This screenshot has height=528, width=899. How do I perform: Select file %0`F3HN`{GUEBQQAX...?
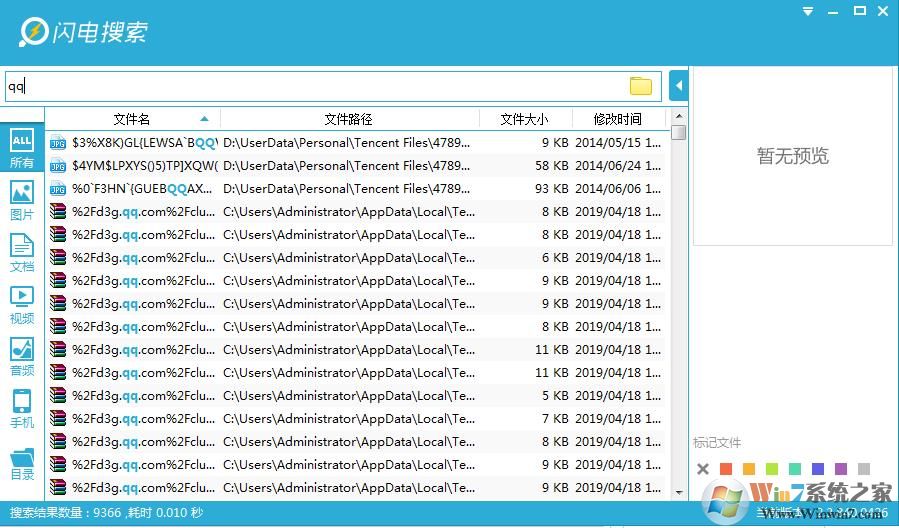point(142,189)
